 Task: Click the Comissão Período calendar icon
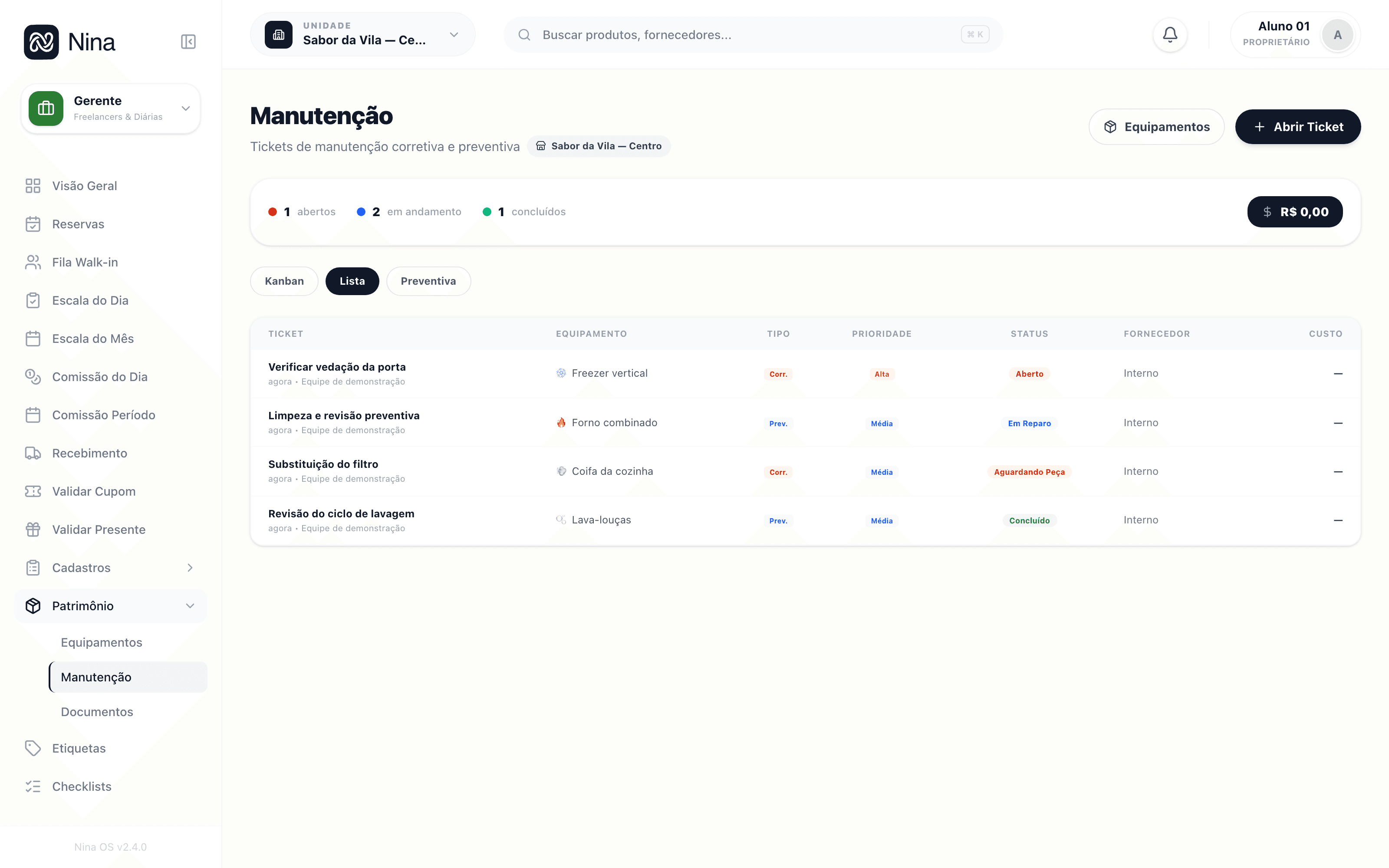33,415
